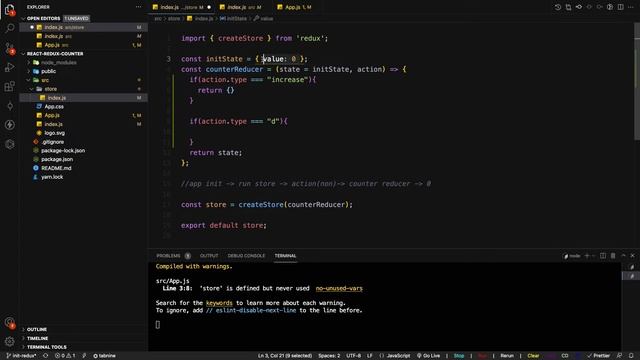
Task: Change indentation Spaces: 2 setting
Action: 329,356
